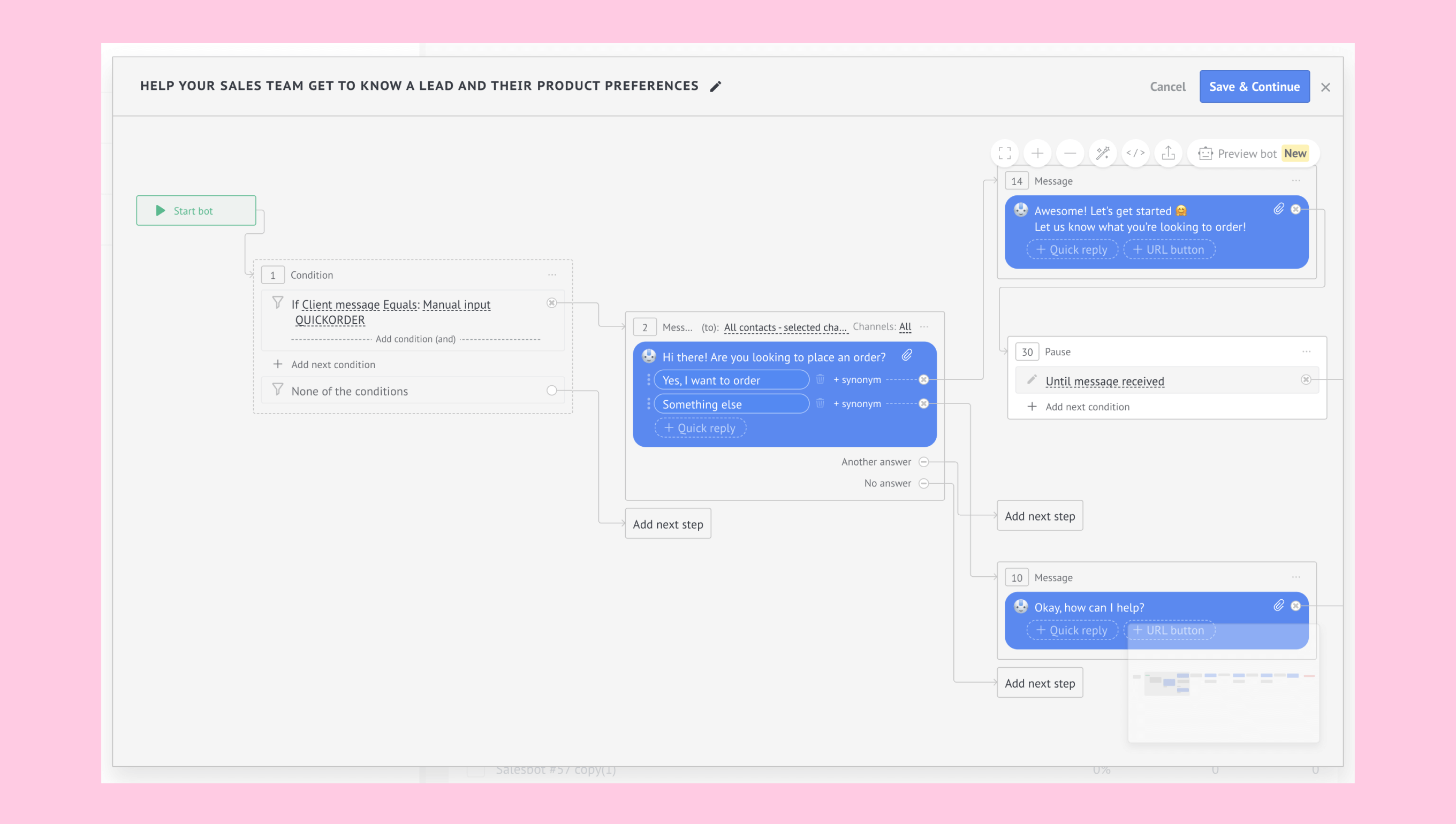Attach file to Awesome! Let's get started message
Screen dimensions: 1456x824
coord(1279,209)
